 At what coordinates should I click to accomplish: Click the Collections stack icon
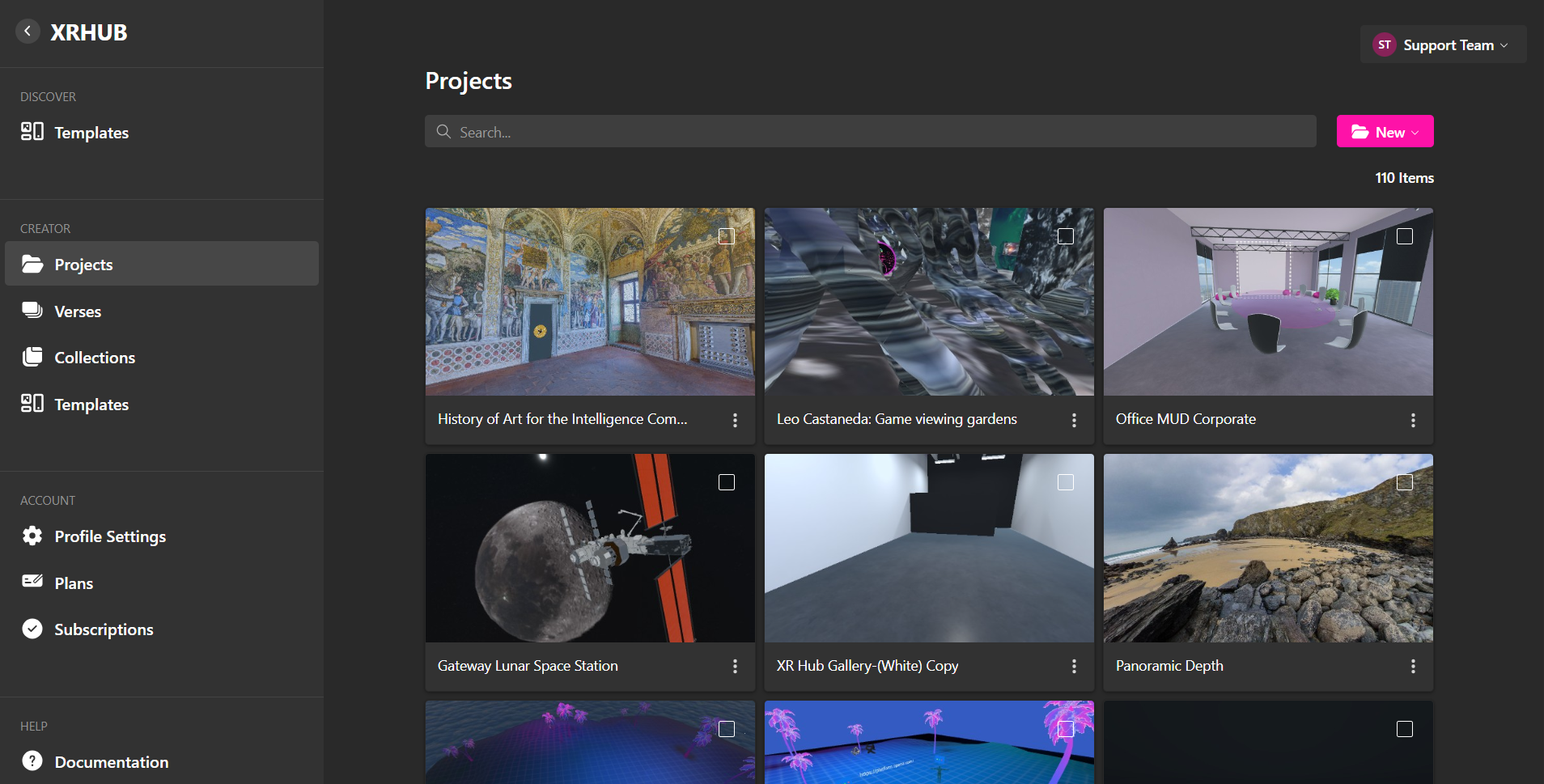tap(32, 357)
